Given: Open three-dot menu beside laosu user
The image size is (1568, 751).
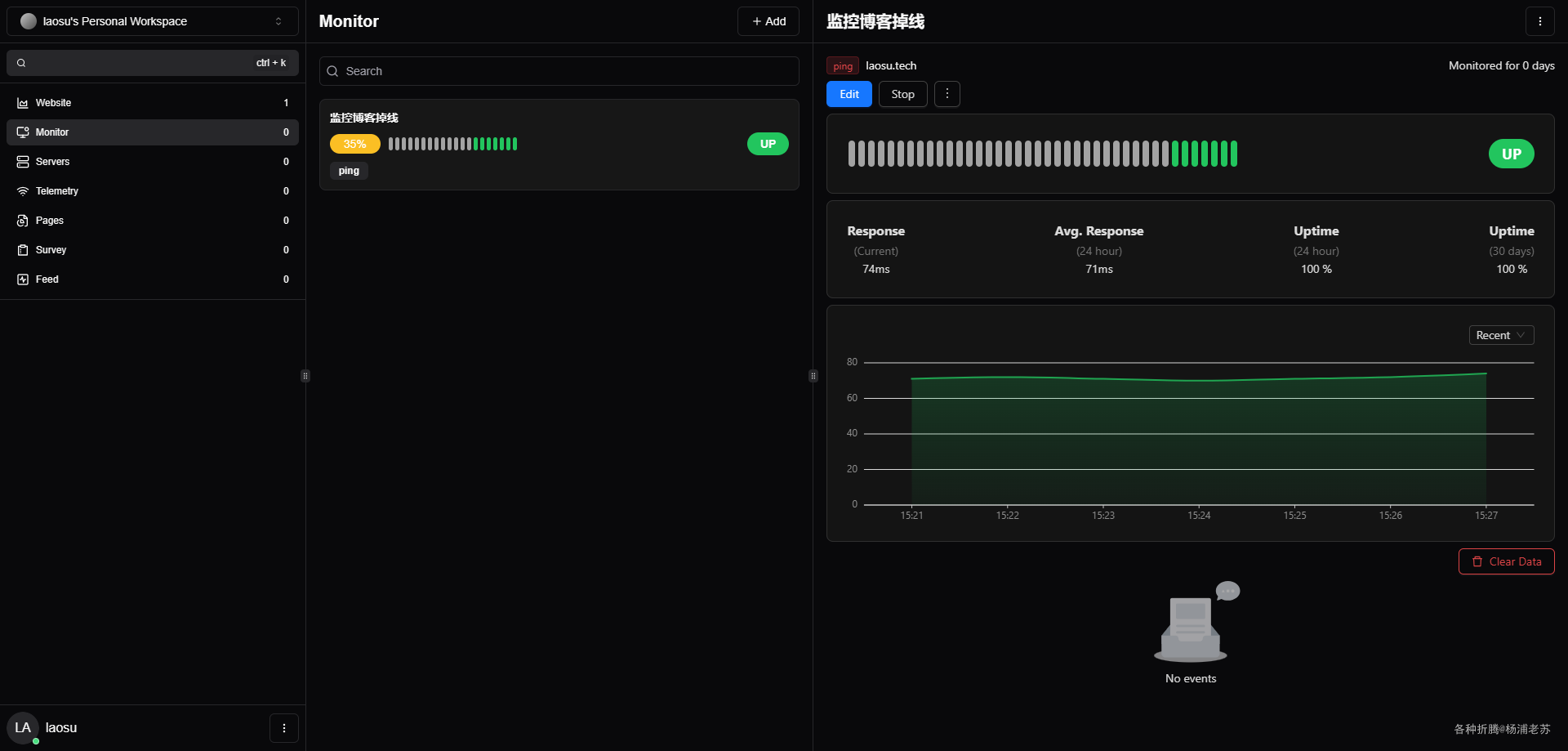Looking at the screenshot, I should coord(284,728).
